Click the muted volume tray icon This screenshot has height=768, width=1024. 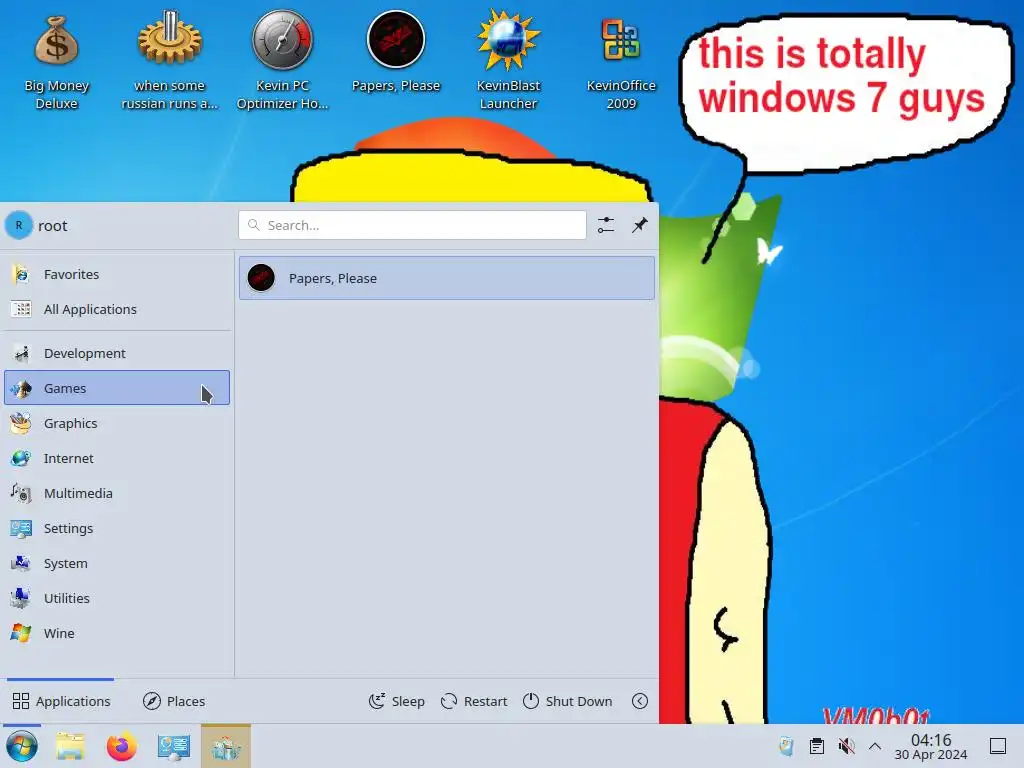(846, 746)
